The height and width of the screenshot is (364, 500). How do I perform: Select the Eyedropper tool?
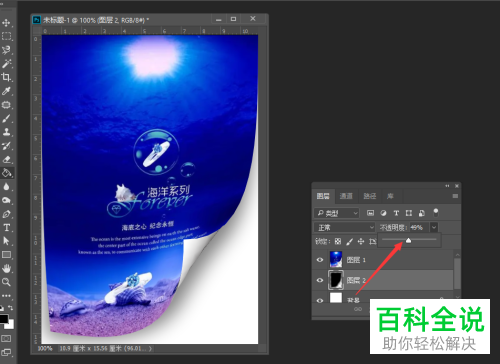6,91
